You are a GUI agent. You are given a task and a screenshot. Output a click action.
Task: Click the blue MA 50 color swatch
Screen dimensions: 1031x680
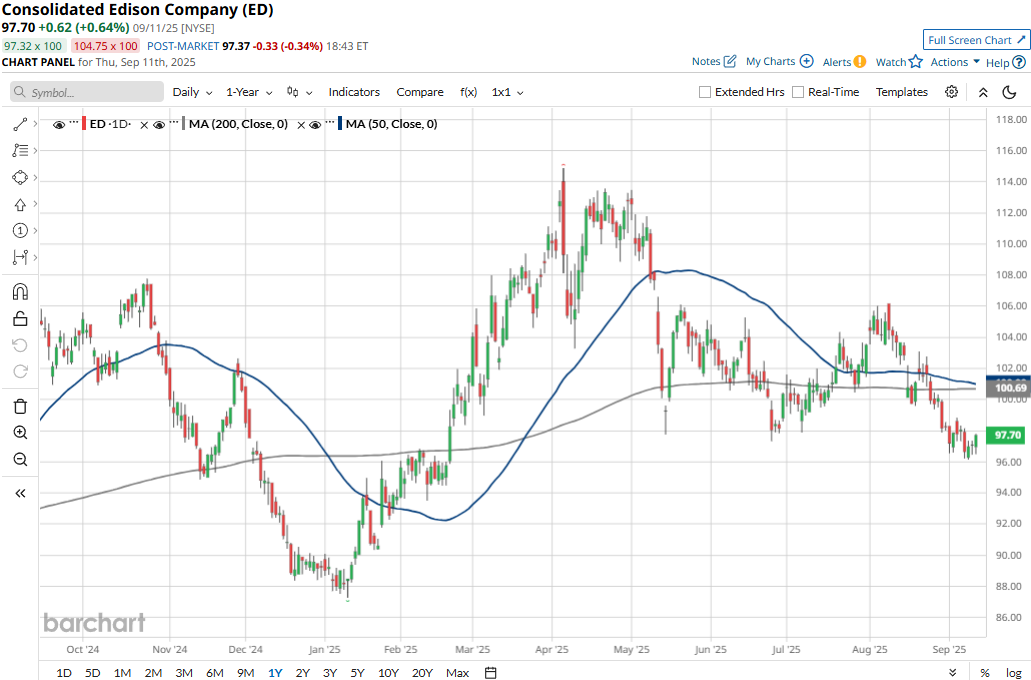[x=340, y=124]
